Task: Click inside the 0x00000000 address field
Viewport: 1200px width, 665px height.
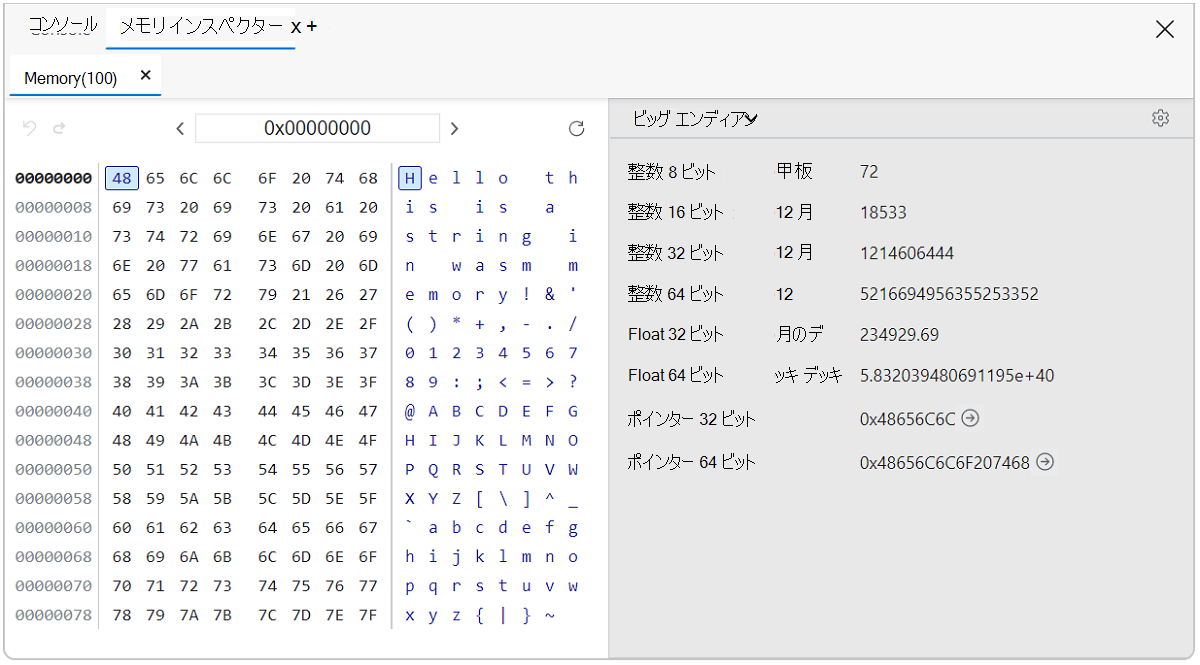Action: point(317,128)
